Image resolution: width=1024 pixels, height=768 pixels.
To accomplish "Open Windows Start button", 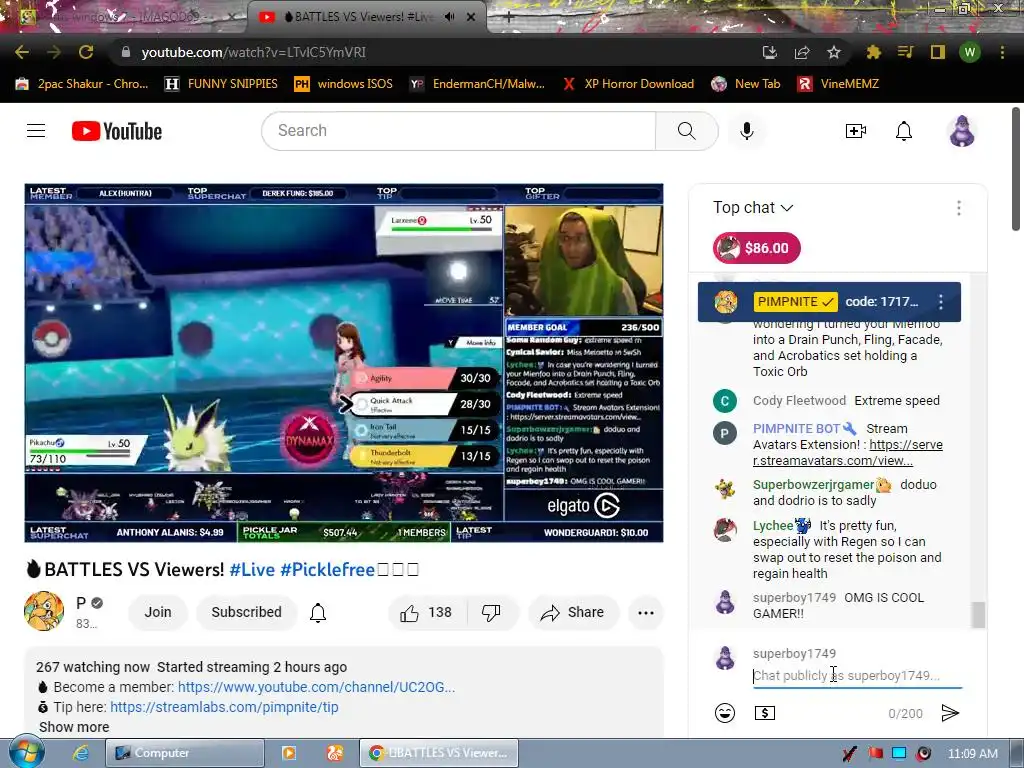I will click(x=27, y=752).
